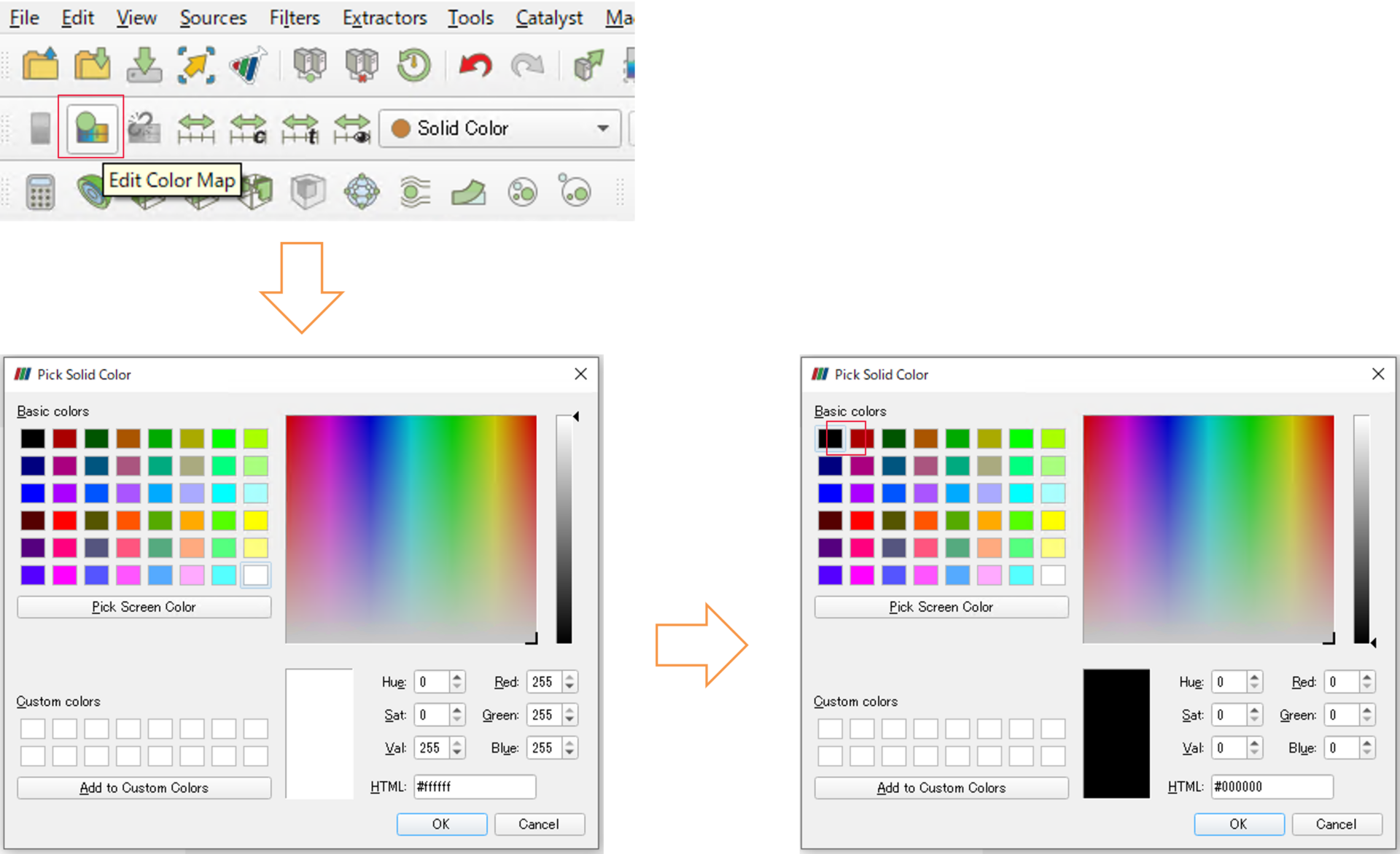Pick the pure red swatch in left dialog
1400x854 pixels.
tap(65, 520)
